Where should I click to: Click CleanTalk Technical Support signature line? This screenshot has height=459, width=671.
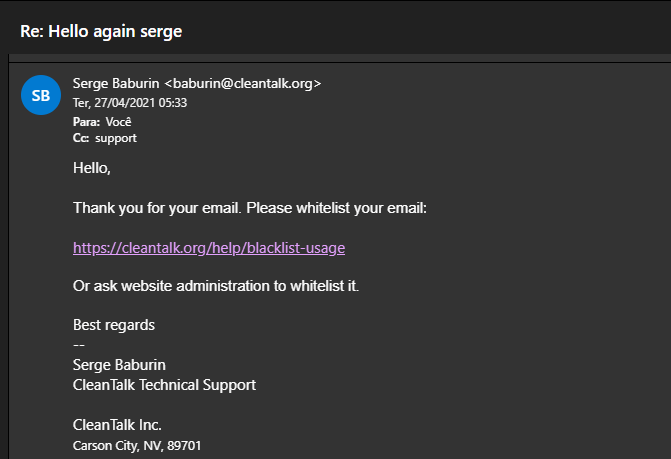coord(164,385)
